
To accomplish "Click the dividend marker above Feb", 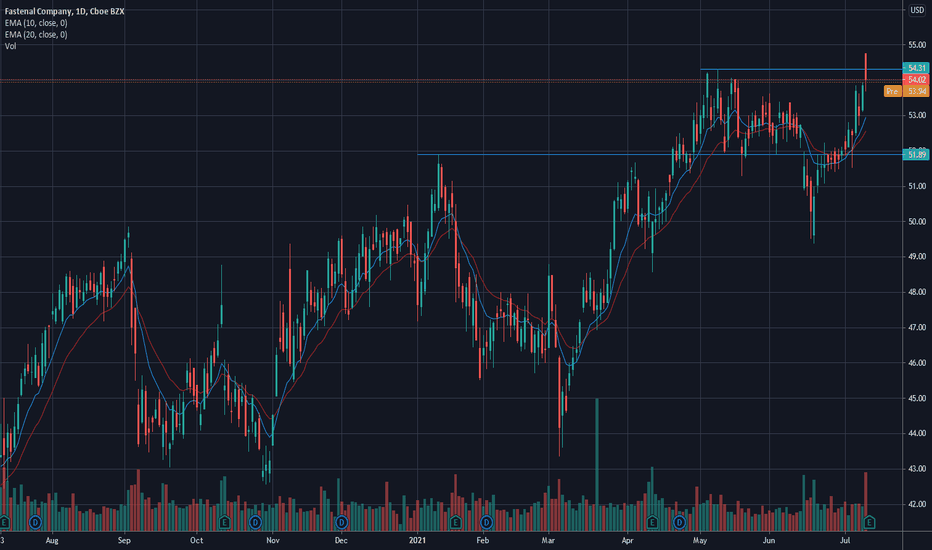I will point(486,523).
